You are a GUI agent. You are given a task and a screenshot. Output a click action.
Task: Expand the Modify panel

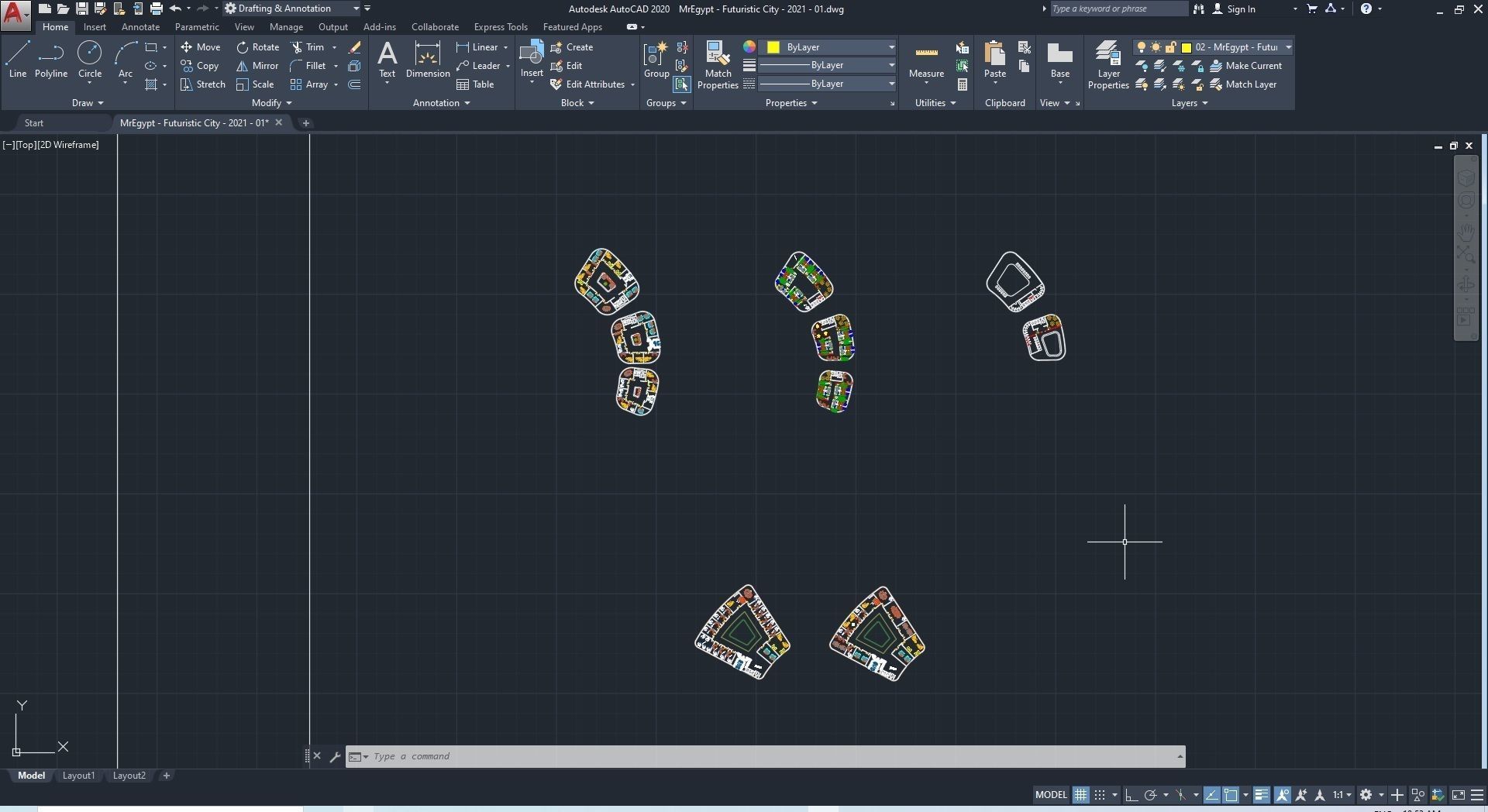click(x=272, y=103)
